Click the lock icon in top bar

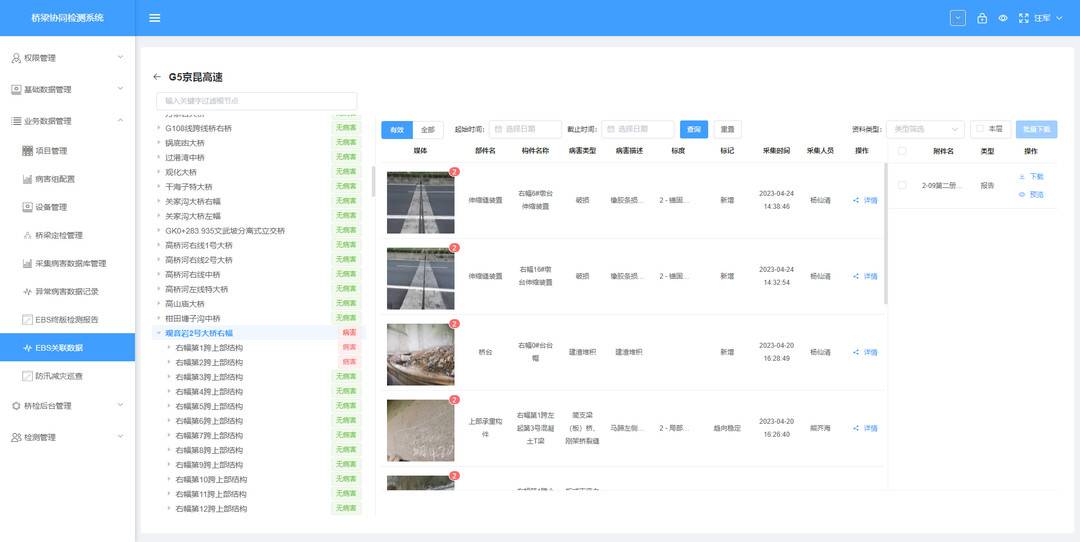(x=982, y=18)
